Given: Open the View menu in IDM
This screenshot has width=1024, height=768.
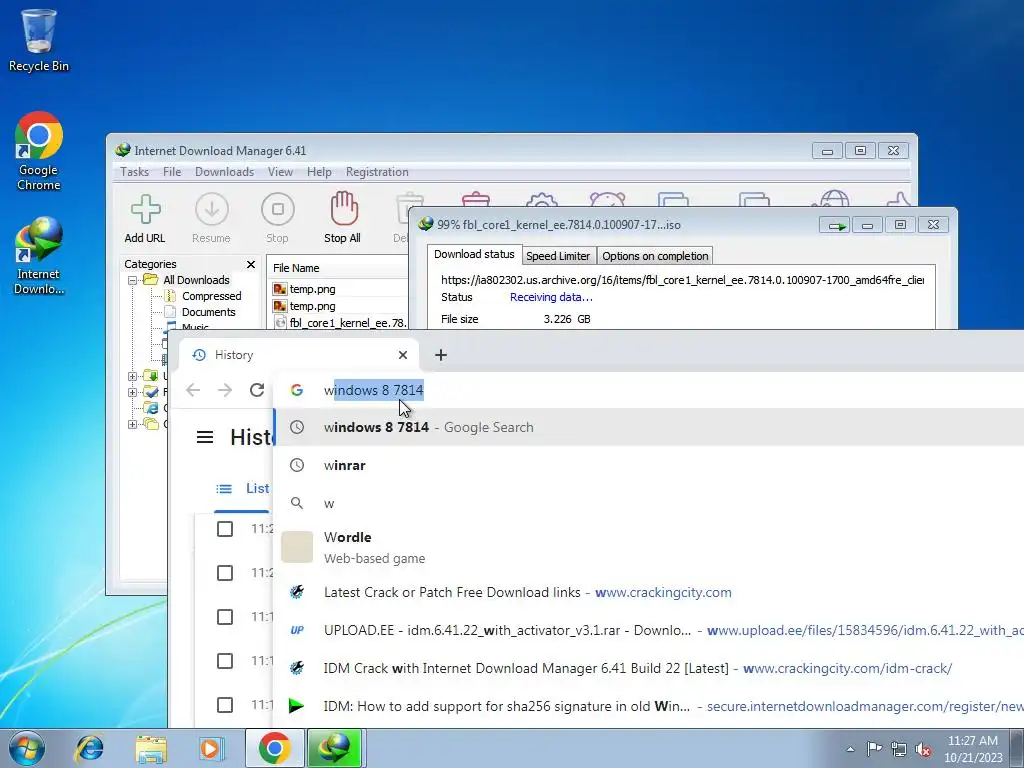Looking at the screenshot, I should tap(280, 172).
